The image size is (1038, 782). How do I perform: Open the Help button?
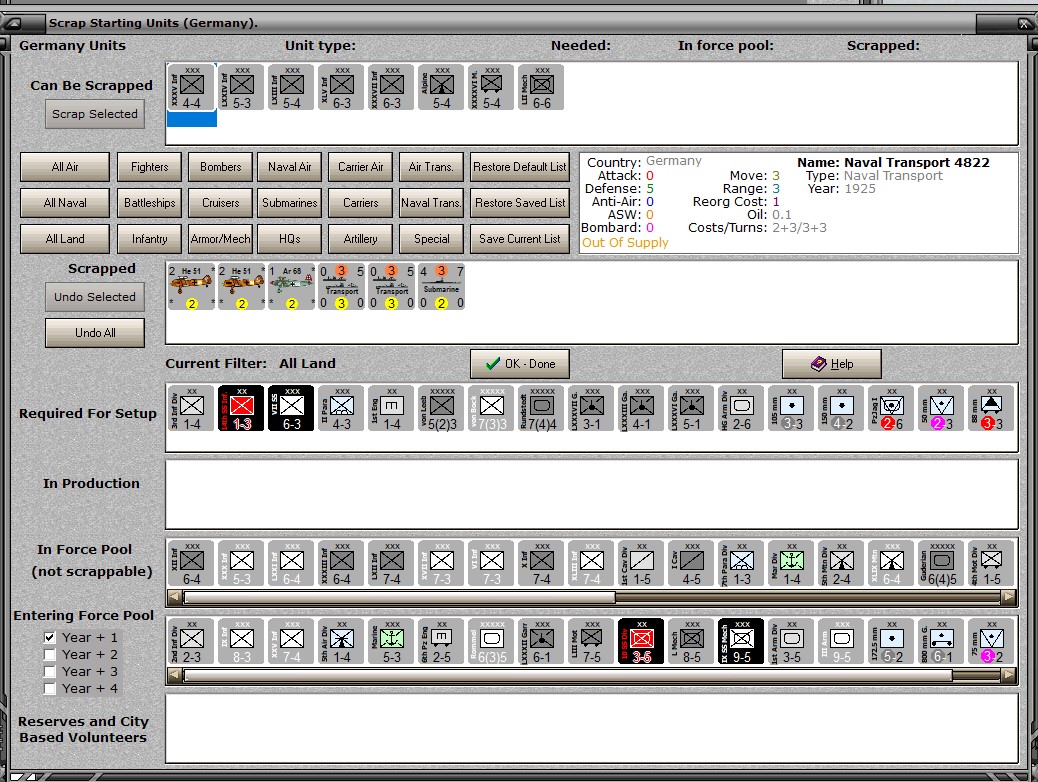[831, 363]
